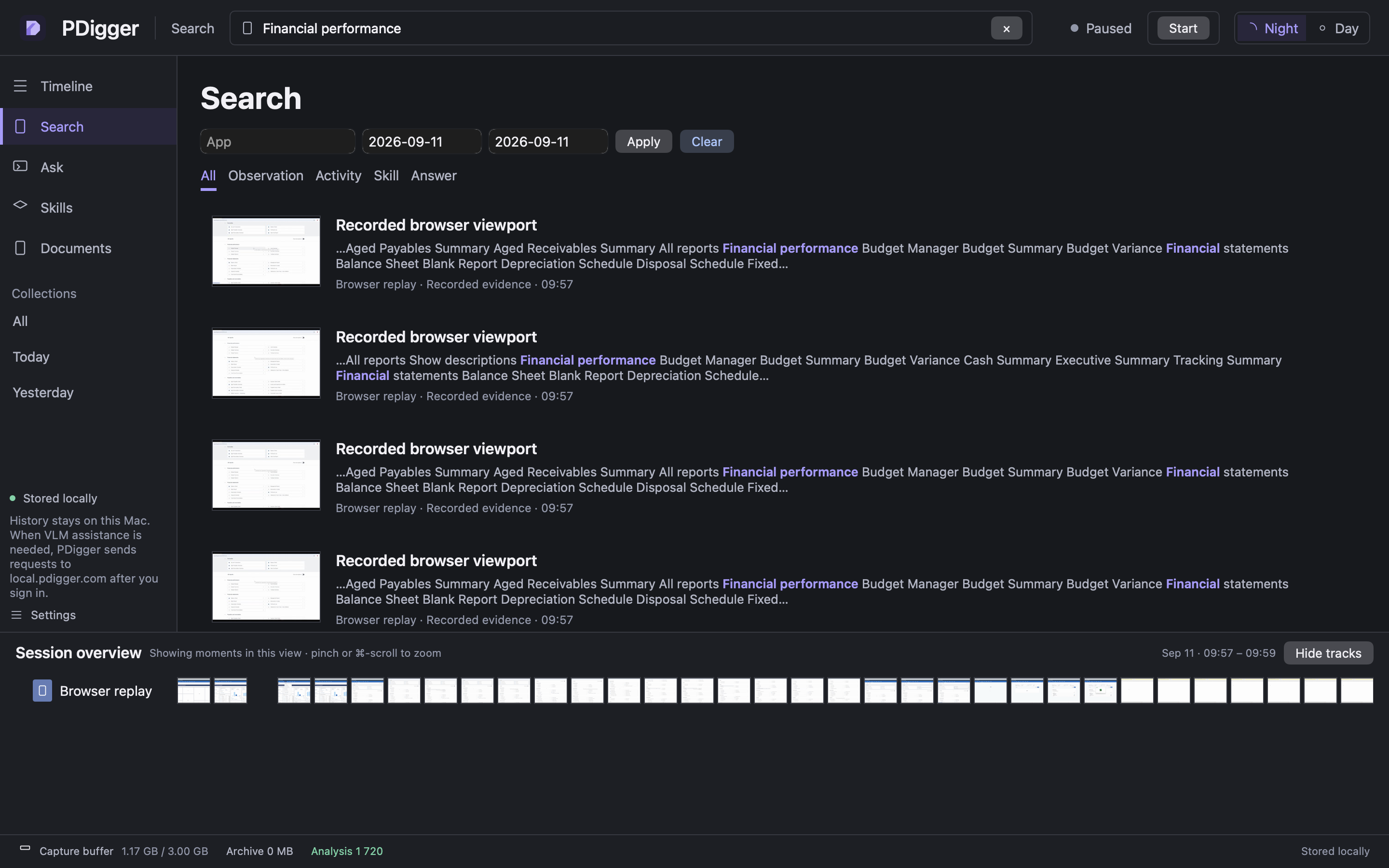
Task: Click the Sep 11 · 09:57 – 09:59 range text
Action: [x=1219, y=653]
